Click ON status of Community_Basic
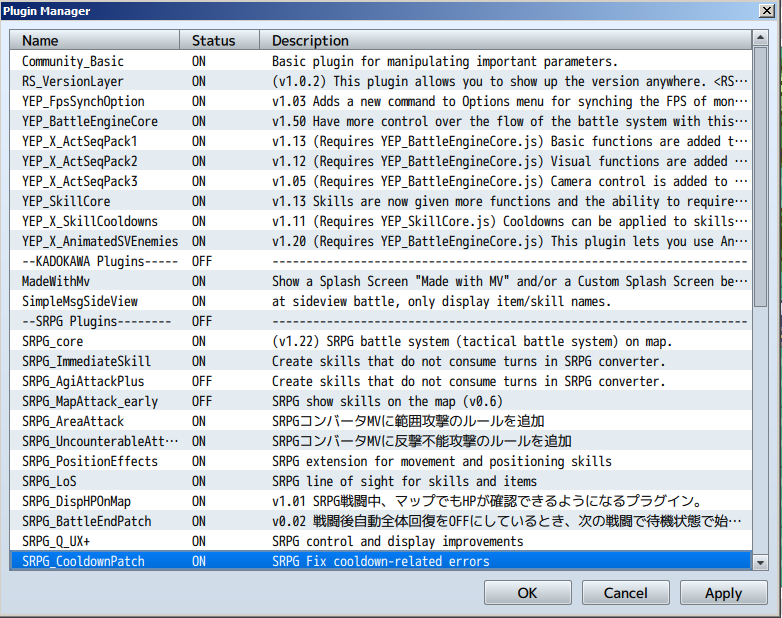The height and width of the screenshot is (618, 782). coord(198,61)
